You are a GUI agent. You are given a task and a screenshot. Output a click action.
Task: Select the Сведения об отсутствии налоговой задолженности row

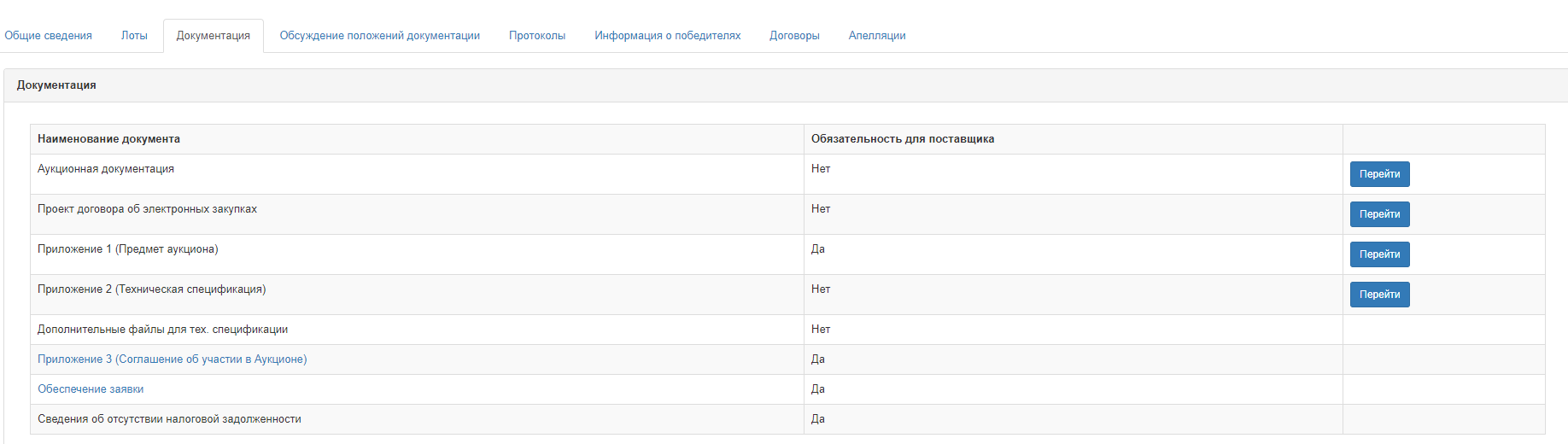point(787,419)
